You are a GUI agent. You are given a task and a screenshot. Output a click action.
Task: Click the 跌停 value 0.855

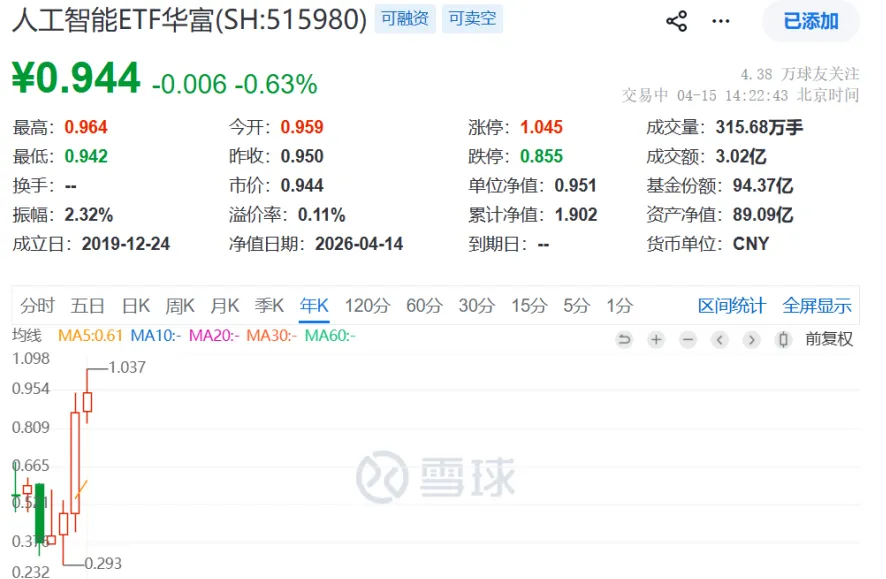[541, 156]
